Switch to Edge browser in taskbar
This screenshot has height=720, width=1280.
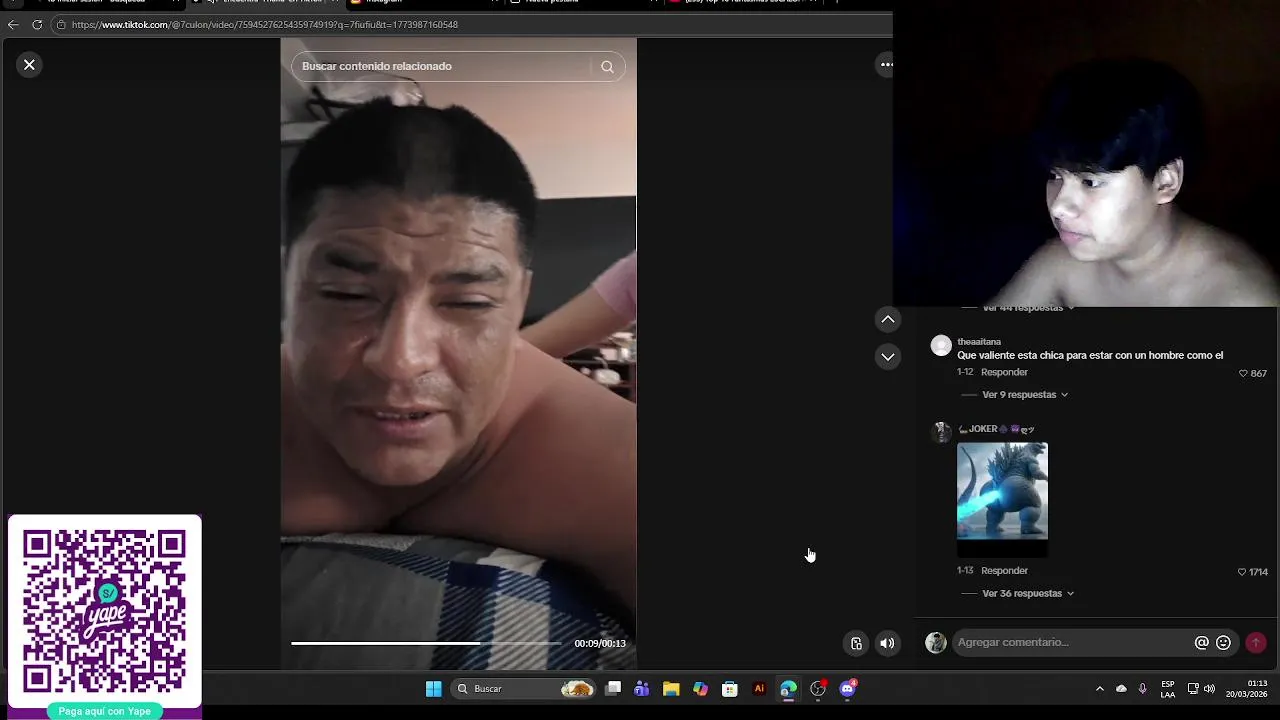point(788,689)
